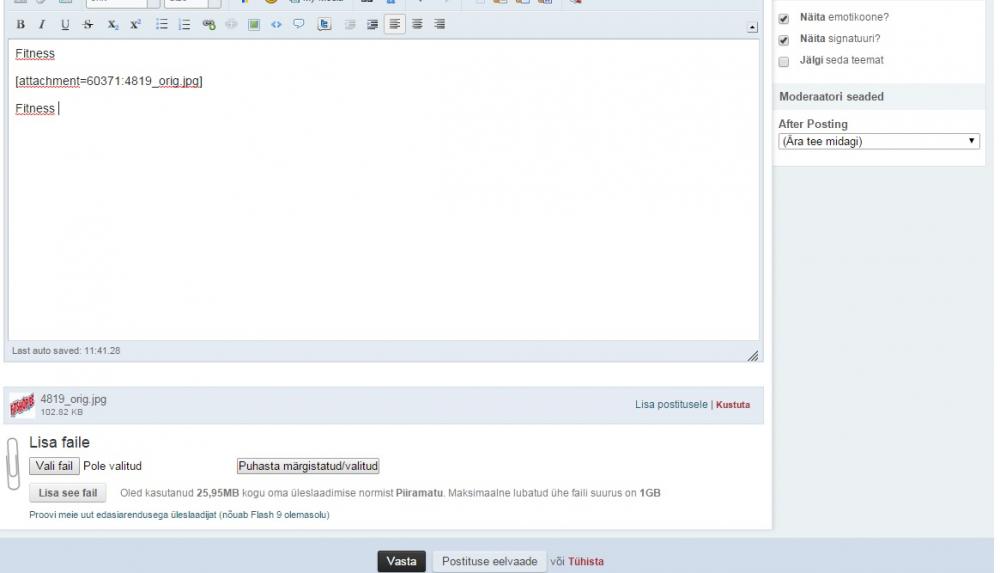Click the "Vali fail" file chooser button

click(x=54, y=466)
